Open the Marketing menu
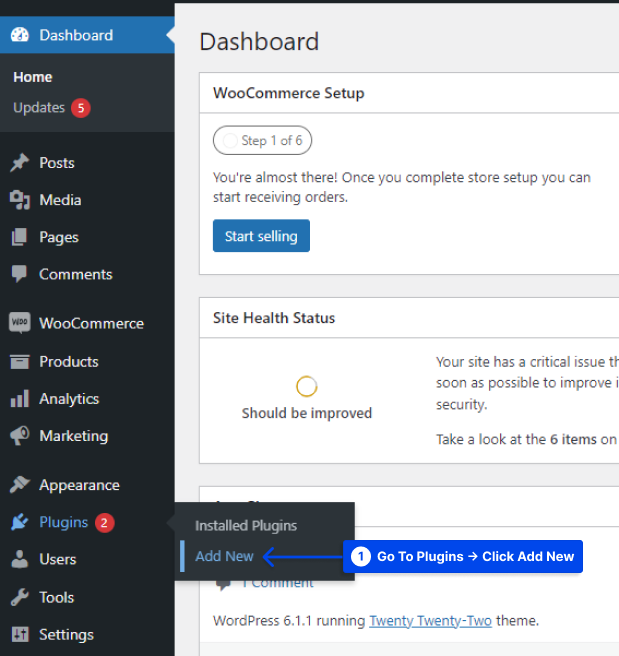Viewport: 619px width, 656px height. (x=74, y=436)
